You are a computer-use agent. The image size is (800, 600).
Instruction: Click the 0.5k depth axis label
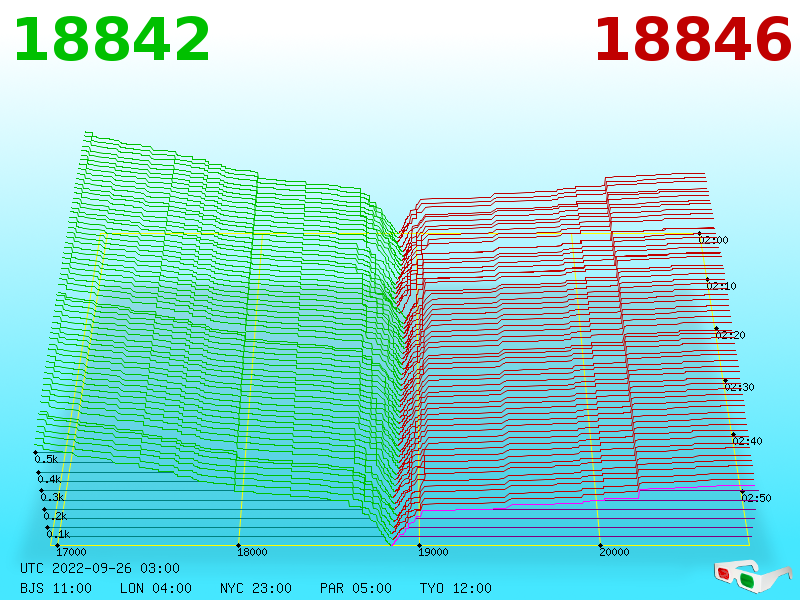46,459
